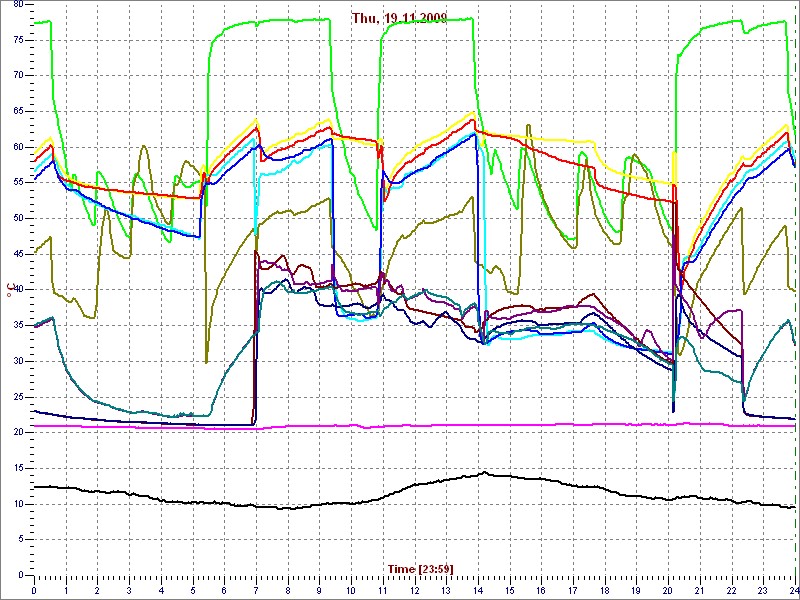Click the 35 mark on the temperature axis
The width and height of the screenshot is (800, 600).
point(17,325)
